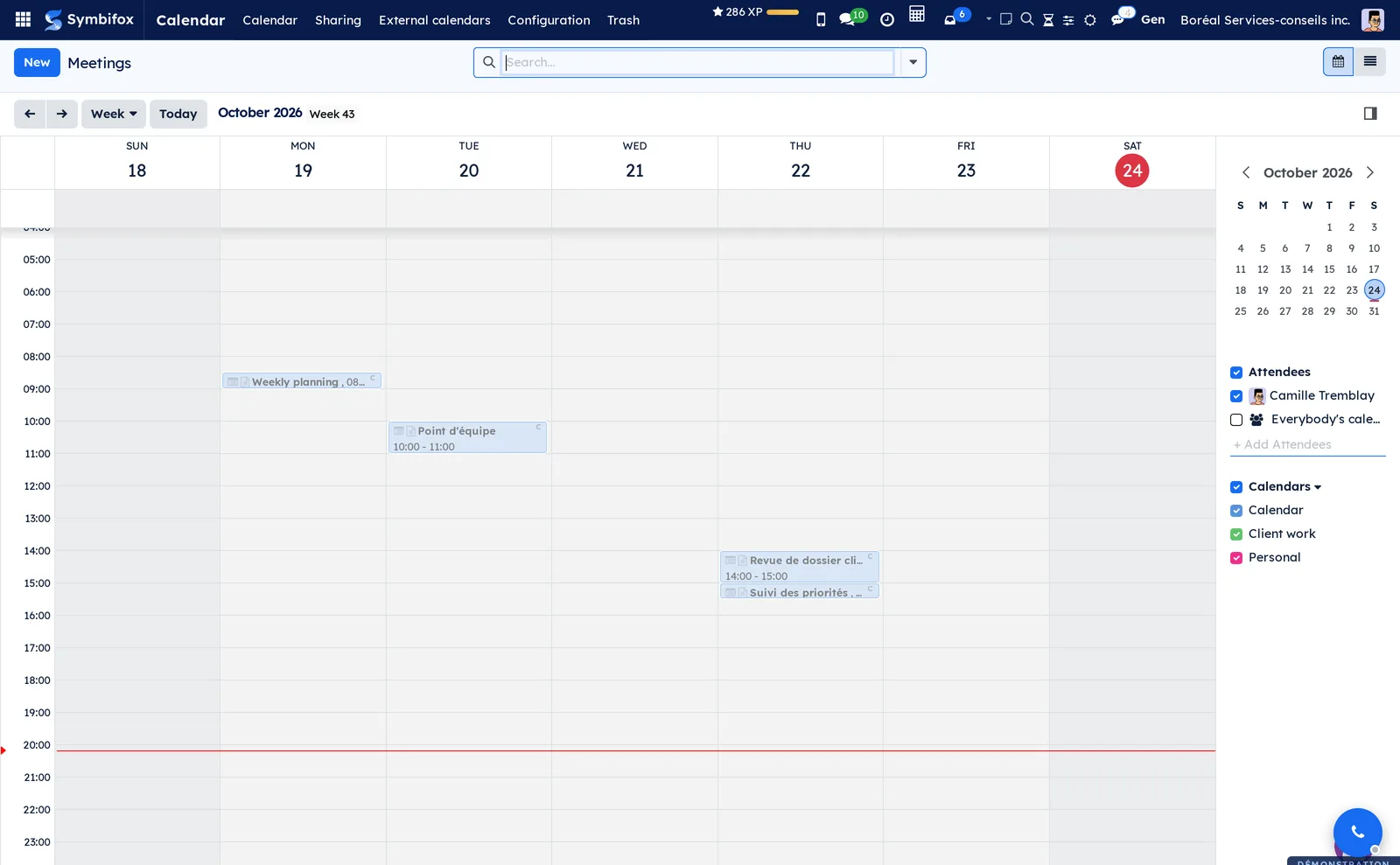Screen dimensions: 1400x865
Task: Open External calendars menu
Action: click(x=435, y=20)
